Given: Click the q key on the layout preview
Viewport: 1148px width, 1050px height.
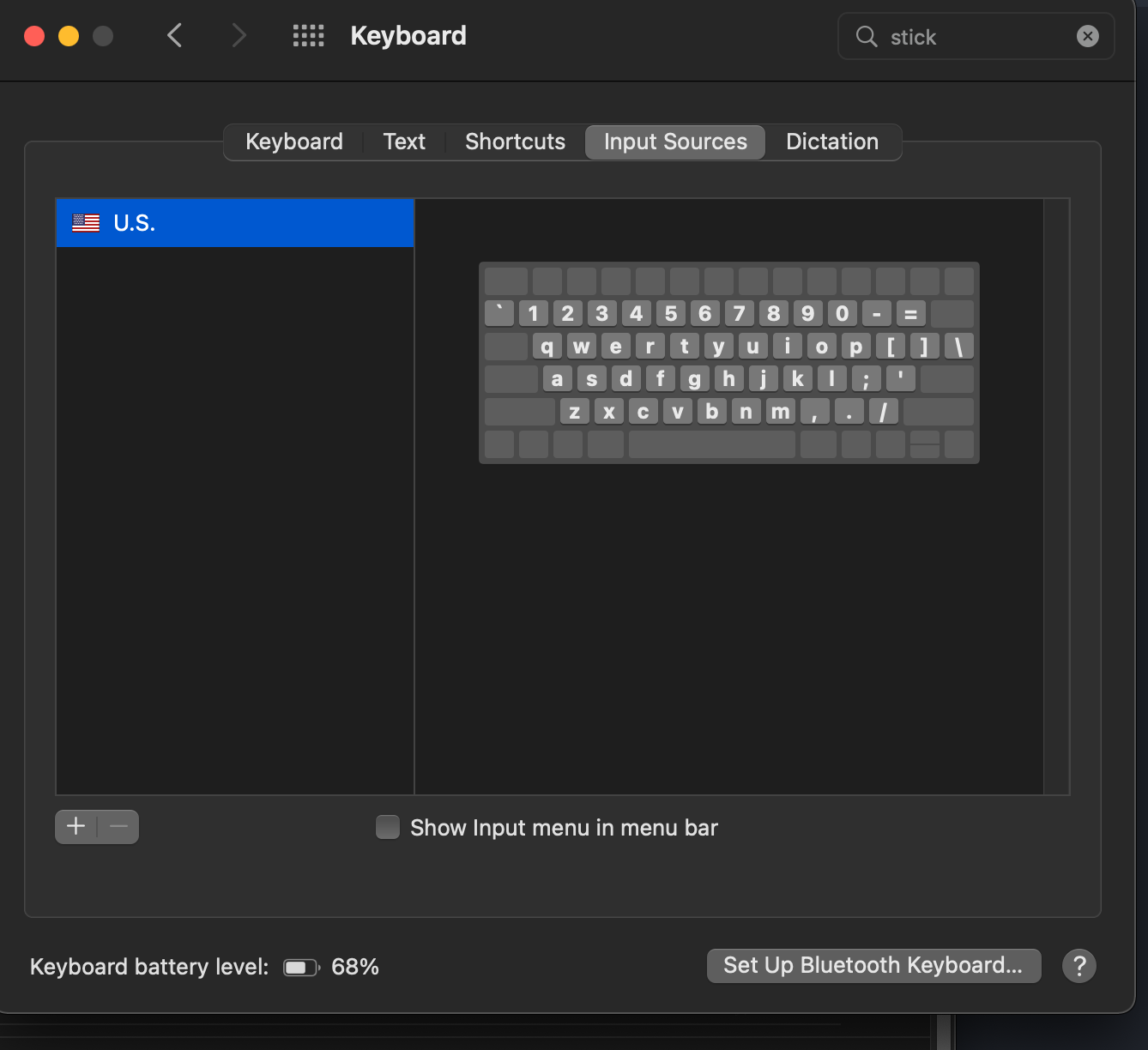Looking at the screenshot, I should pos(547,346).
